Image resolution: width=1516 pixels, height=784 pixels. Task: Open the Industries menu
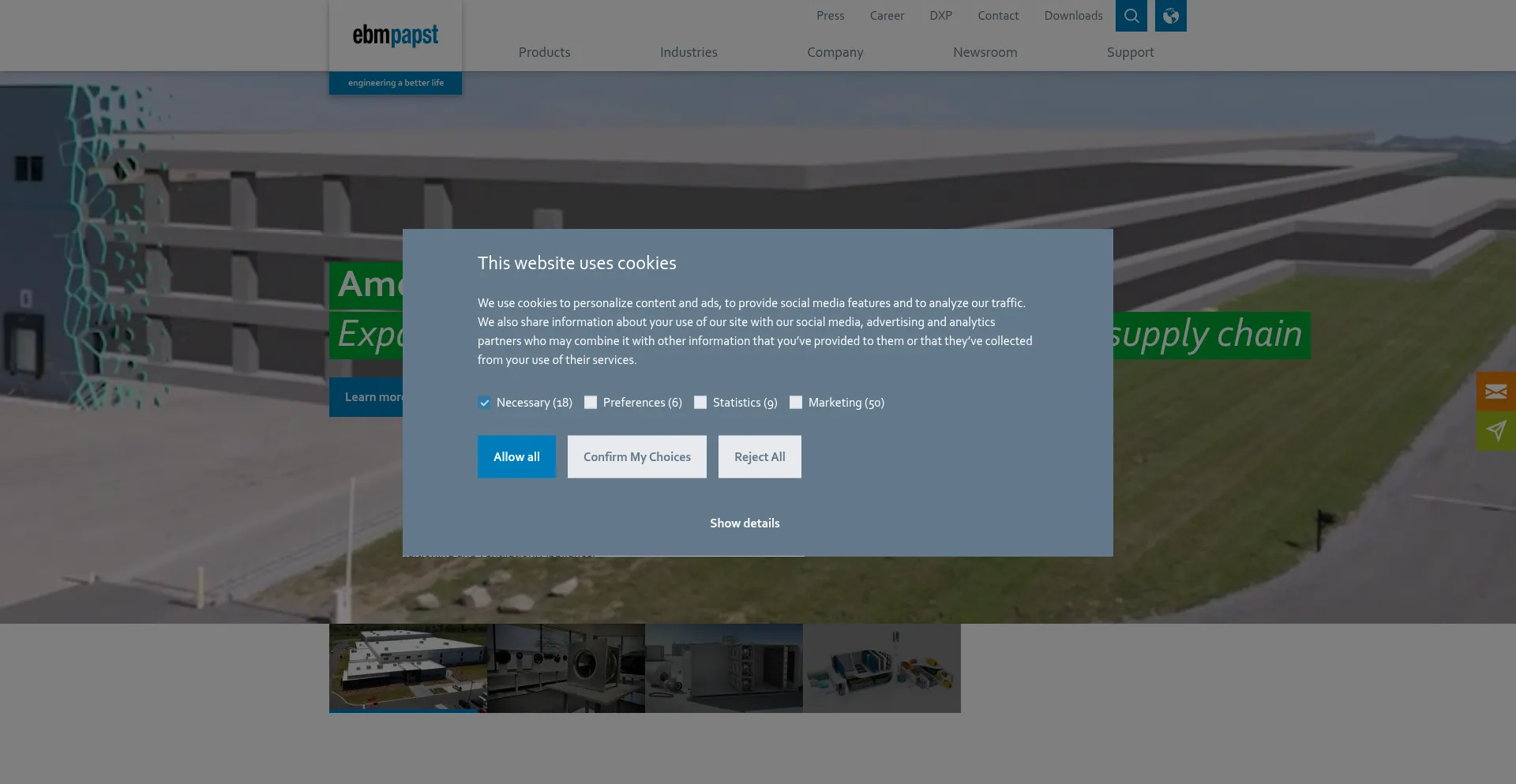[689, 52]
